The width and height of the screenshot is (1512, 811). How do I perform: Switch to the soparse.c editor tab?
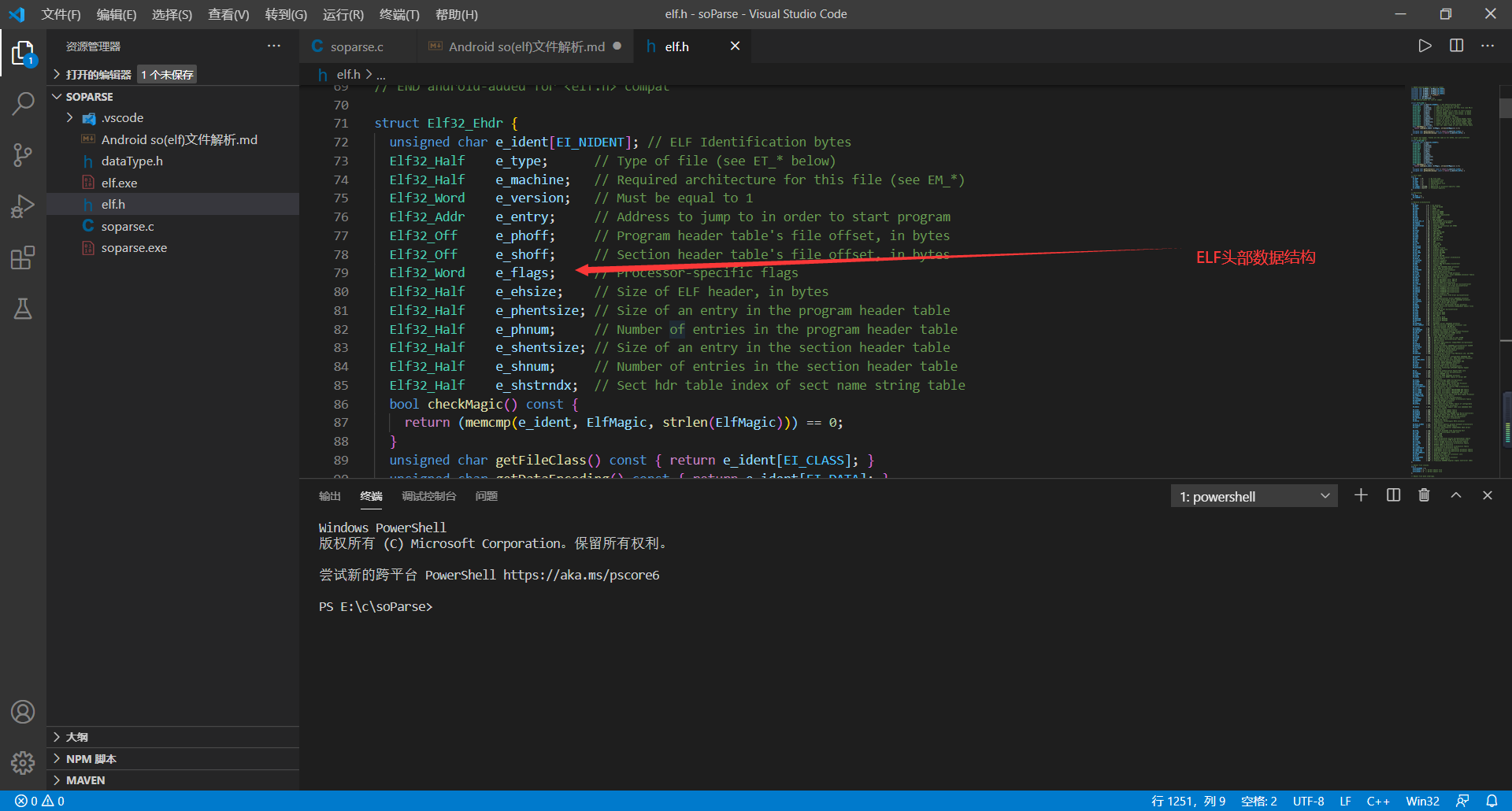click(x=357, y=46)
